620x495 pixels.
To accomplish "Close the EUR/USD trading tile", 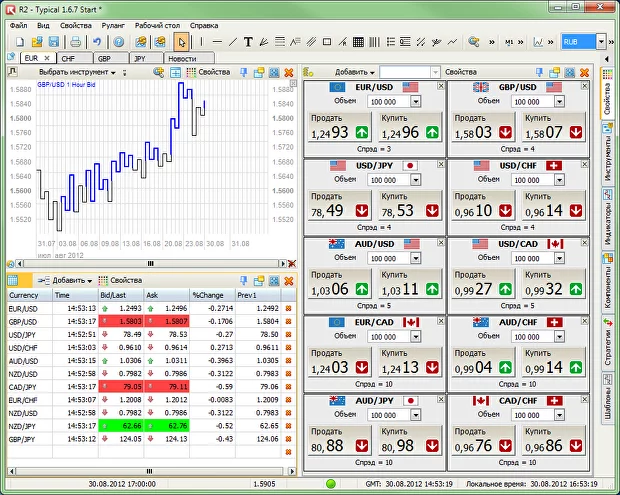I will coord(443,87).
